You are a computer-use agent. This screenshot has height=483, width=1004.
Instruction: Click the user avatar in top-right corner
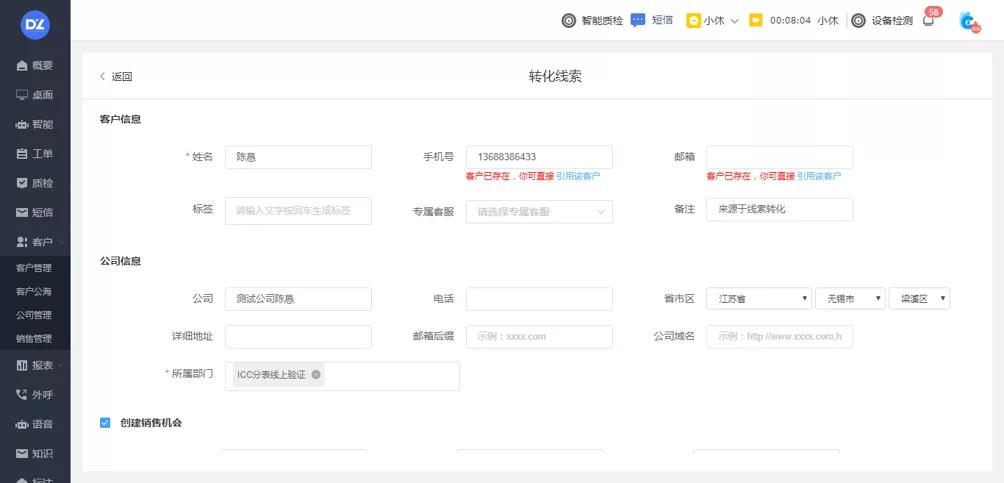coord(968,21)
